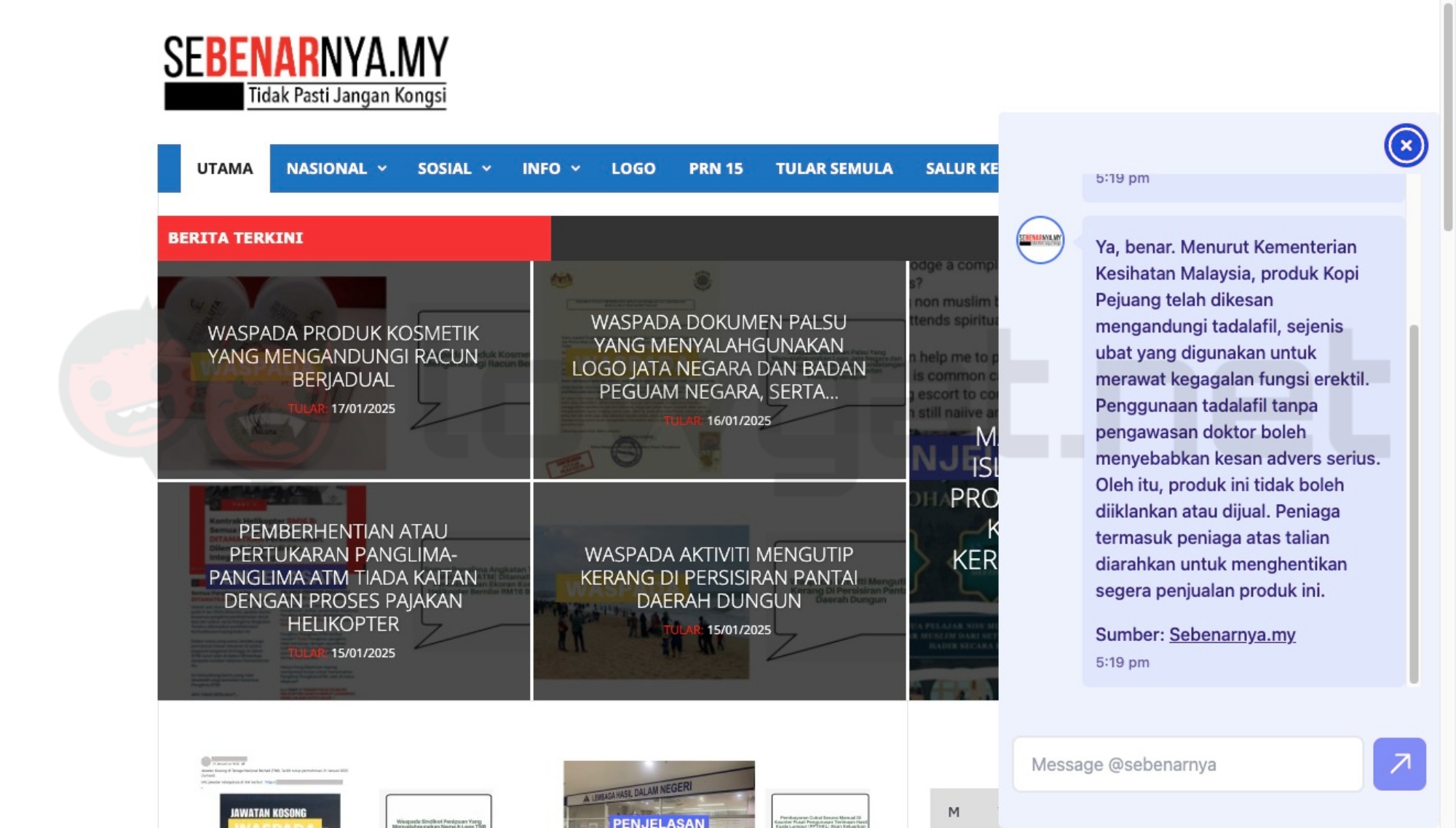1456x828 pixels.
Task: Expand the INFO dropdown menu
Action: (x=550, y=168)
